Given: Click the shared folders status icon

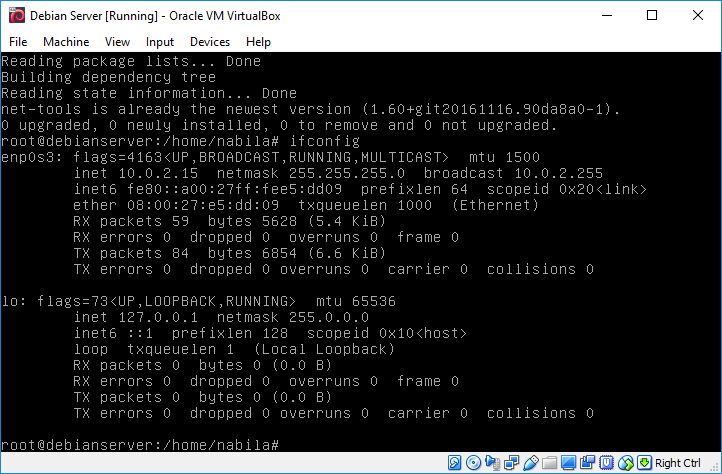Looking at the screenshot, I should [x=549, y=463].
